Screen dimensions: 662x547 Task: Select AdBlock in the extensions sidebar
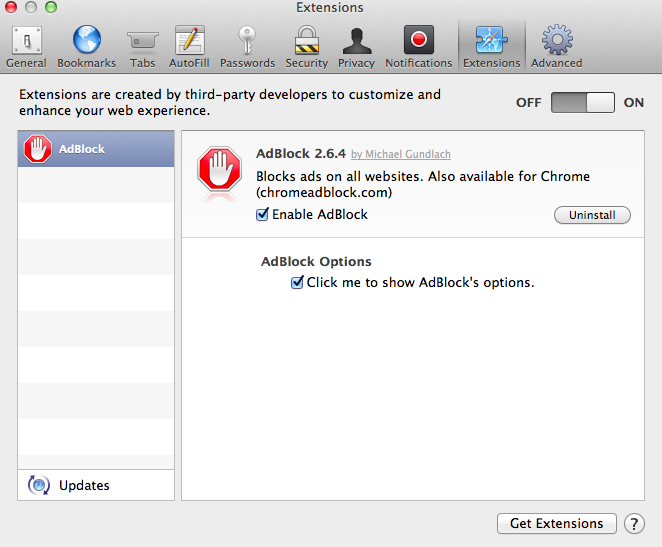96,149
